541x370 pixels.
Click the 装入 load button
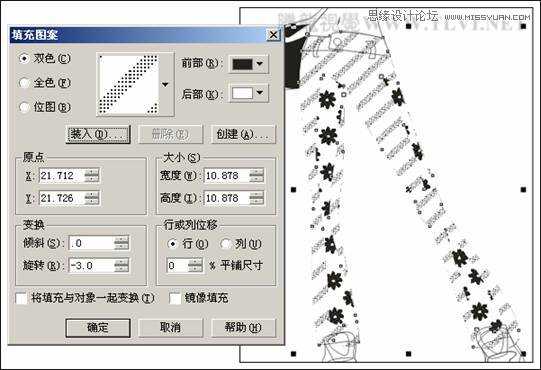tap(98, 134)
